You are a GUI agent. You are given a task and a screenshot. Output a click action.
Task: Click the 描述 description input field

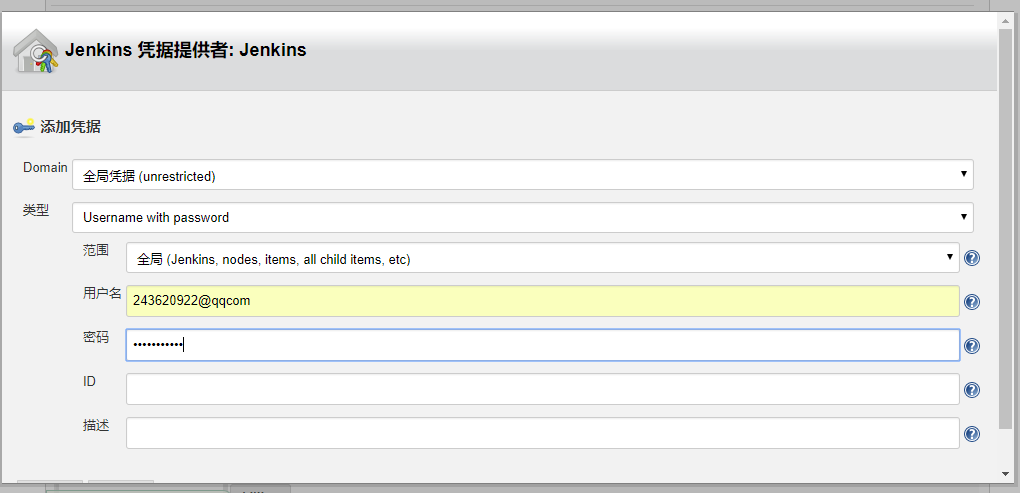coord(542,433)
